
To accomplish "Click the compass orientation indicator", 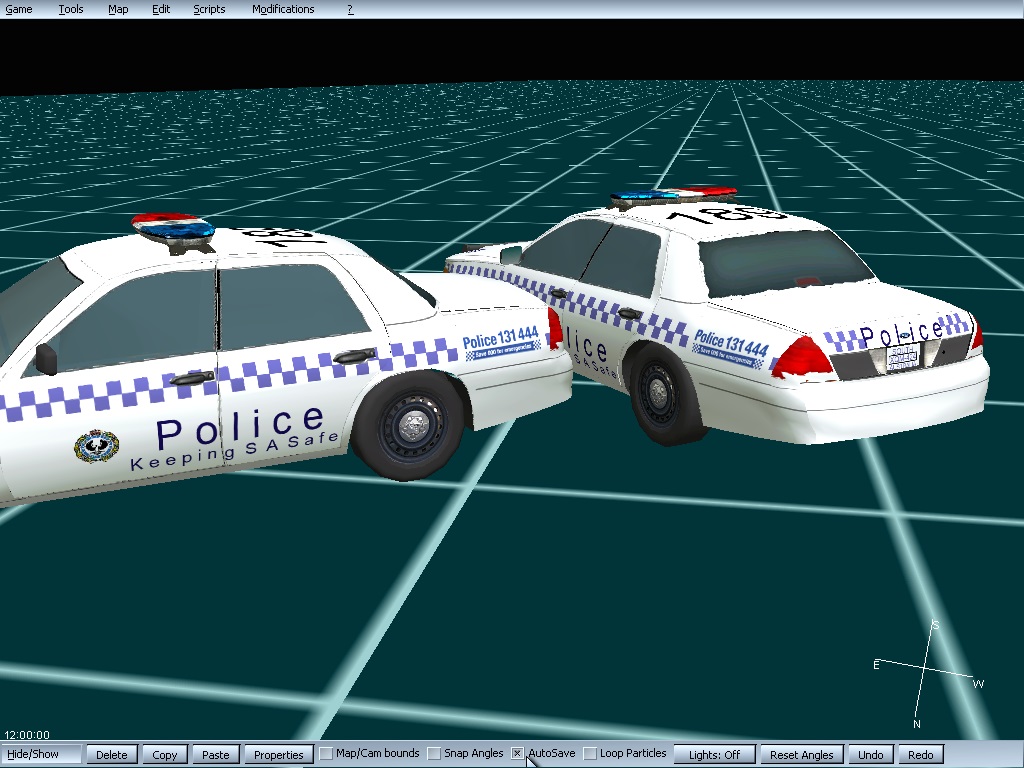I will pyautogui.click(x=929, y=674).
